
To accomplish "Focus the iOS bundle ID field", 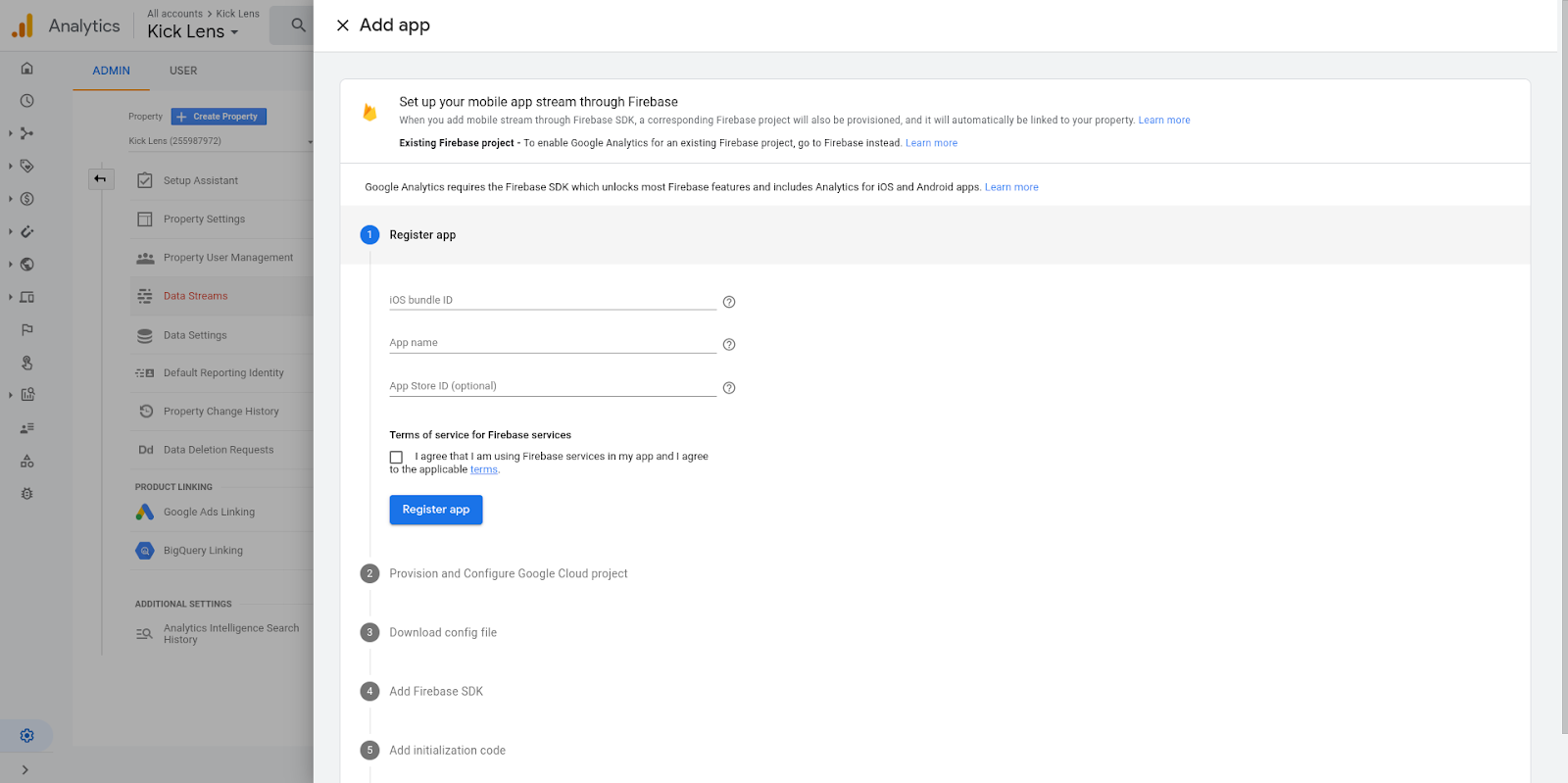I will (x=553, y=300).
